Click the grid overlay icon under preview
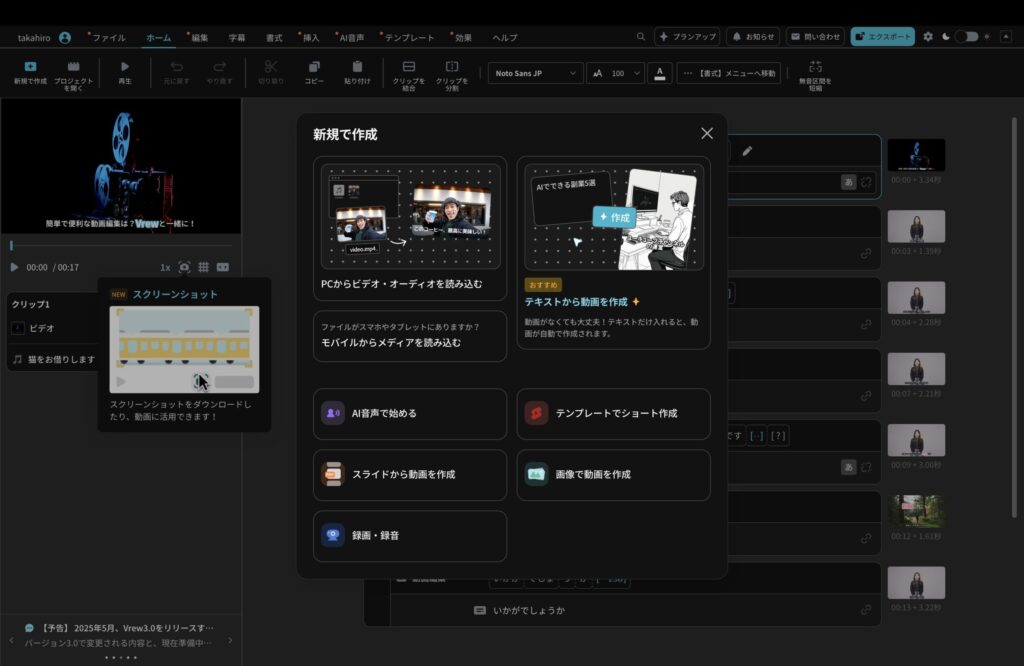This screenshot has width=1024, height=666. pyautogui.click(x=204, y=267)
